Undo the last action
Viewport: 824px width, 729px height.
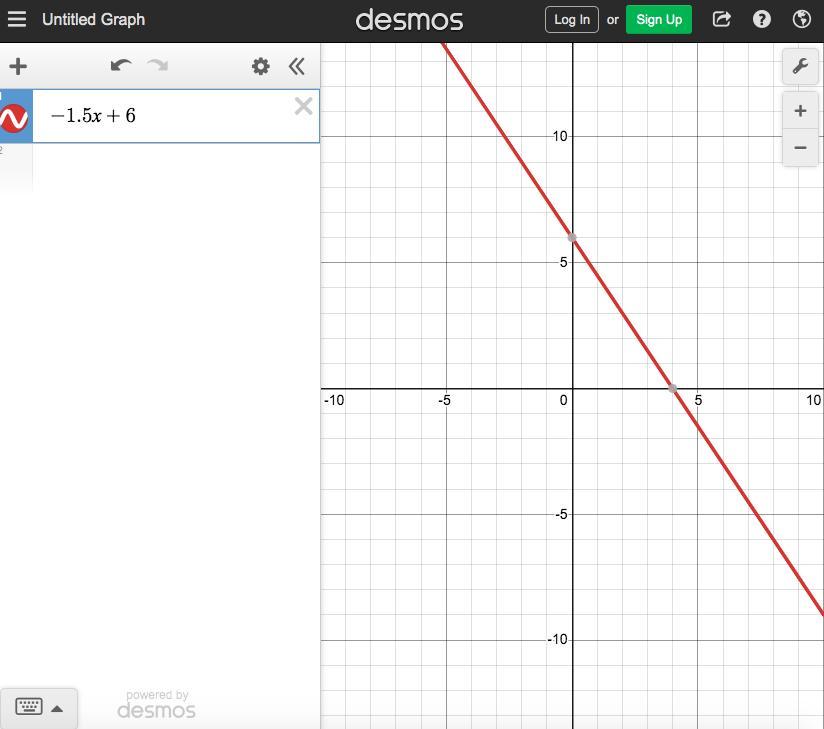click(x=121, y=67)
